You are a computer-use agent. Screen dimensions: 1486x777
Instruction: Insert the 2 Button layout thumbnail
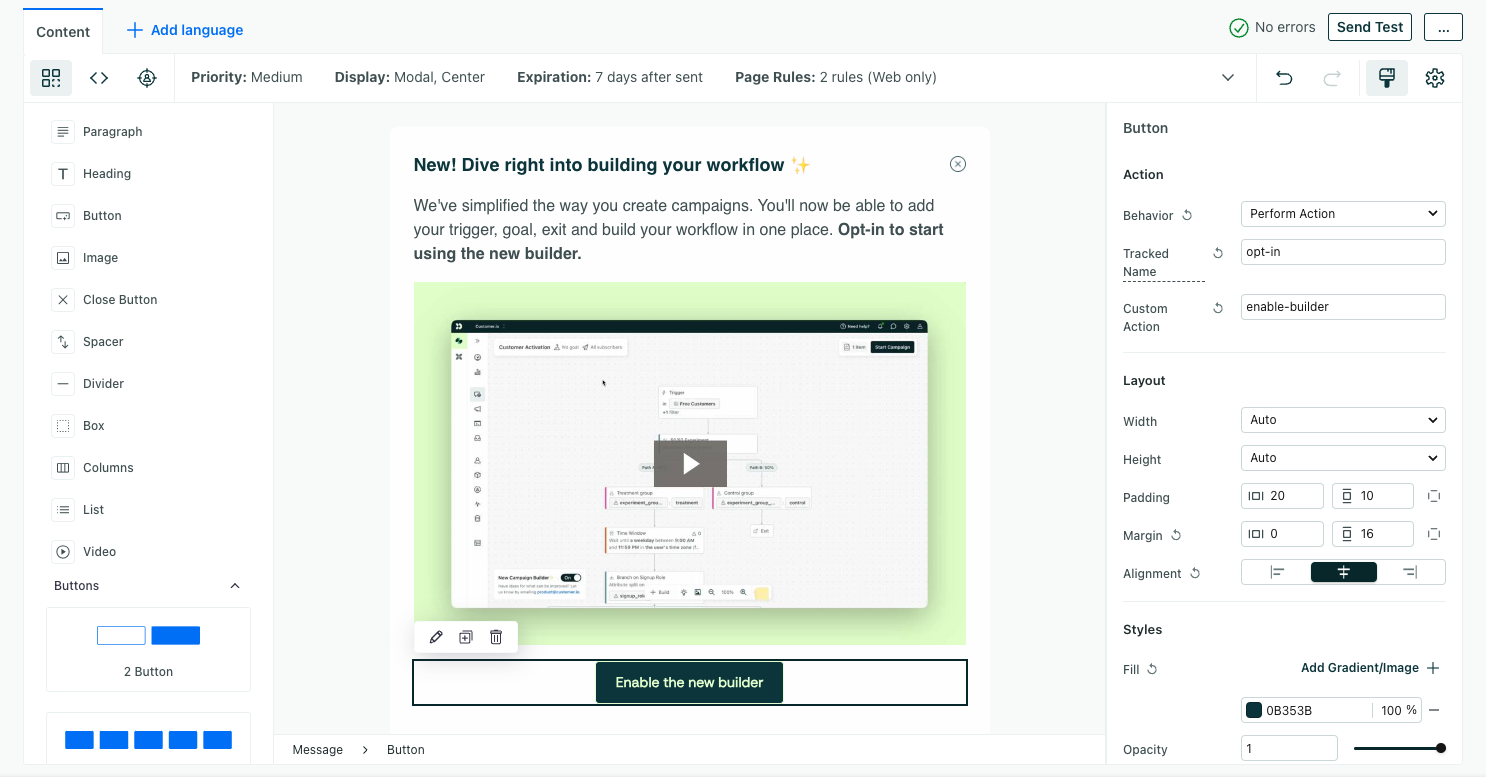click(x=148, y=649)
